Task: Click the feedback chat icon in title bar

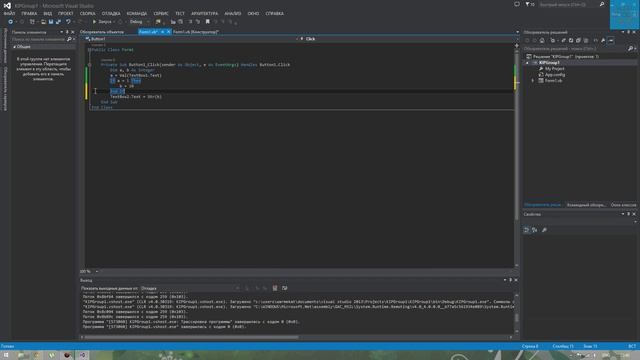Action: pos(517,4)
